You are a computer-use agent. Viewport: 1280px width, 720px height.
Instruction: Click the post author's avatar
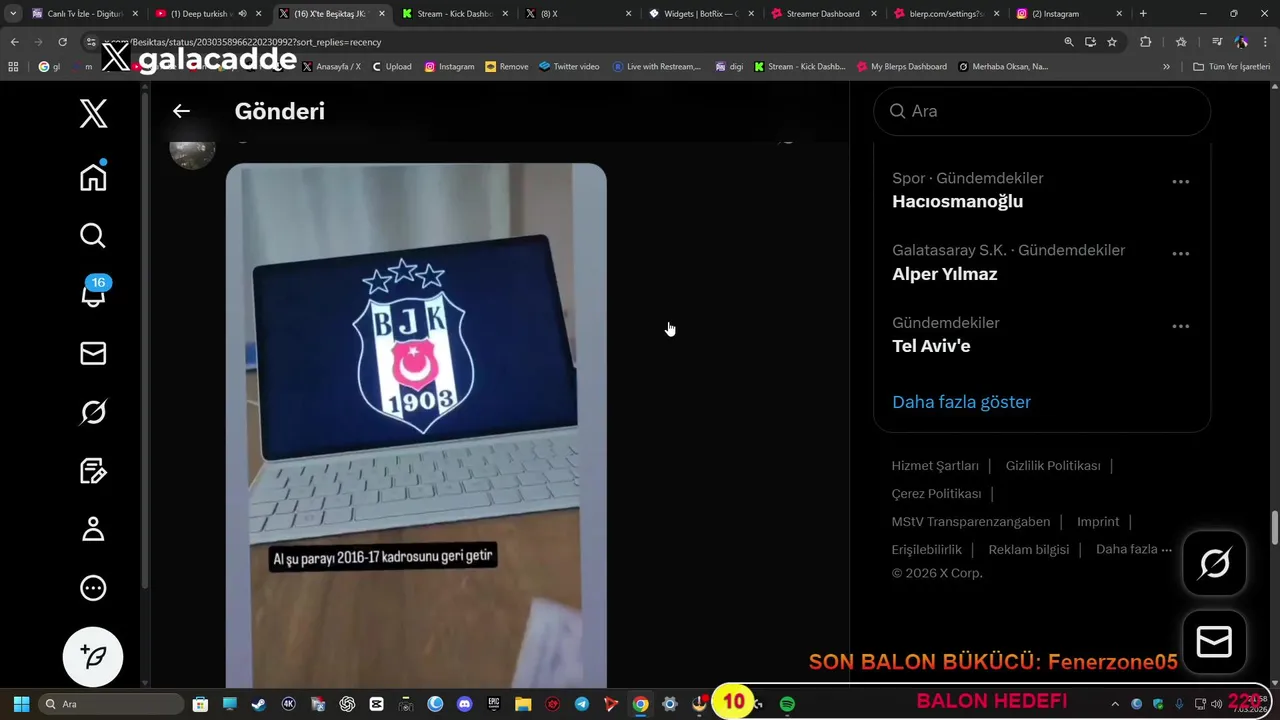192,151
